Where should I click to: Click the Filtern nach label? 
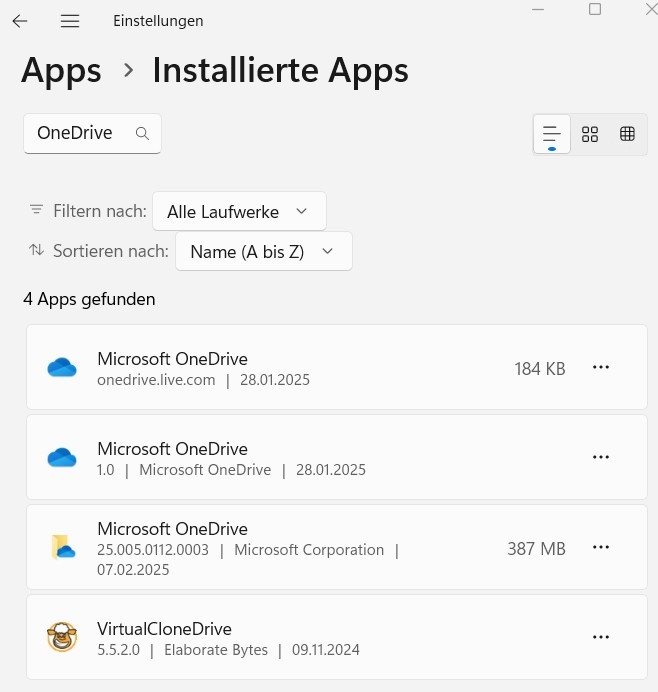100,211
